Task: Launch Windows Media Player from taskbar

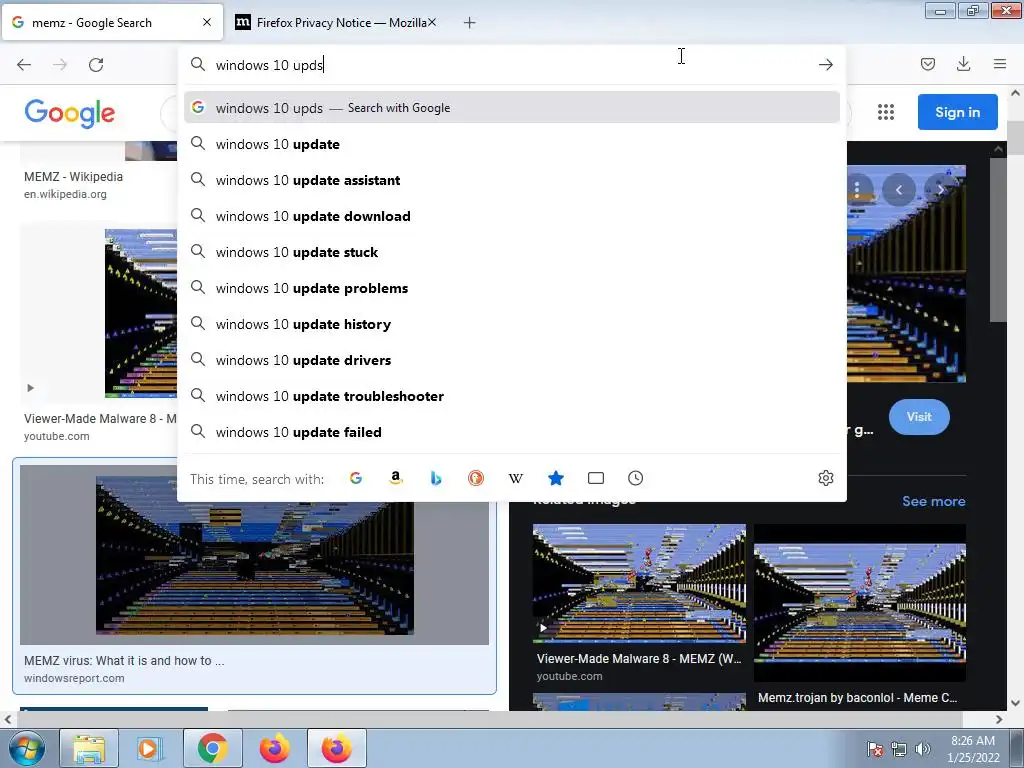Action: (150, 748)
